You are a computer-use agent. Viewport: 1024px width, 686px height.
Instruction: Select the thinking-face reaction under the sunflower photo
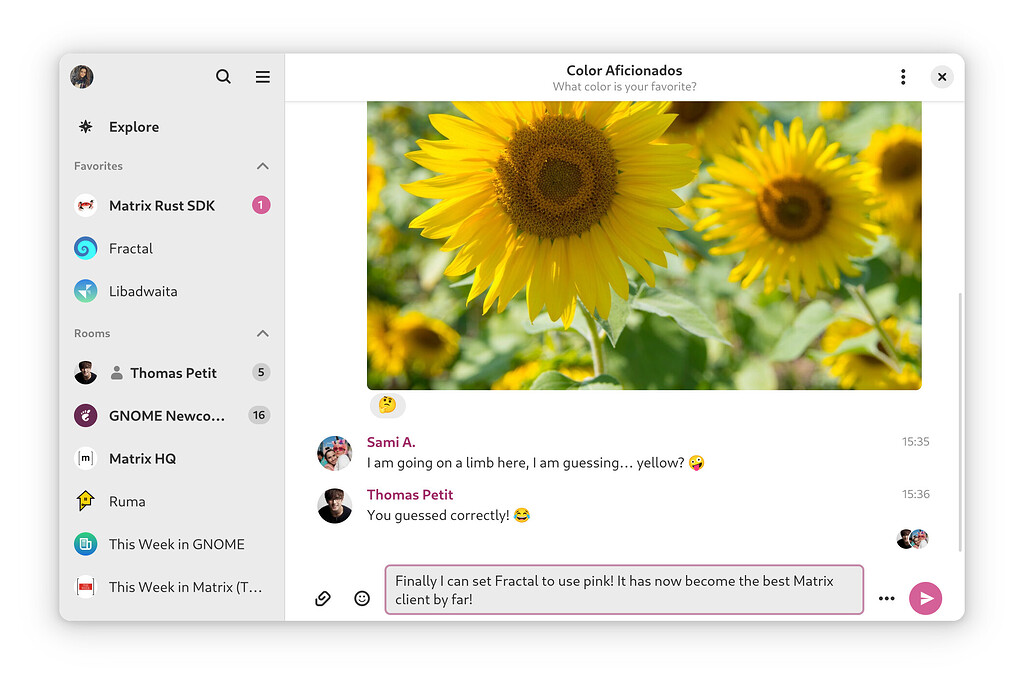tap(388, 405)
